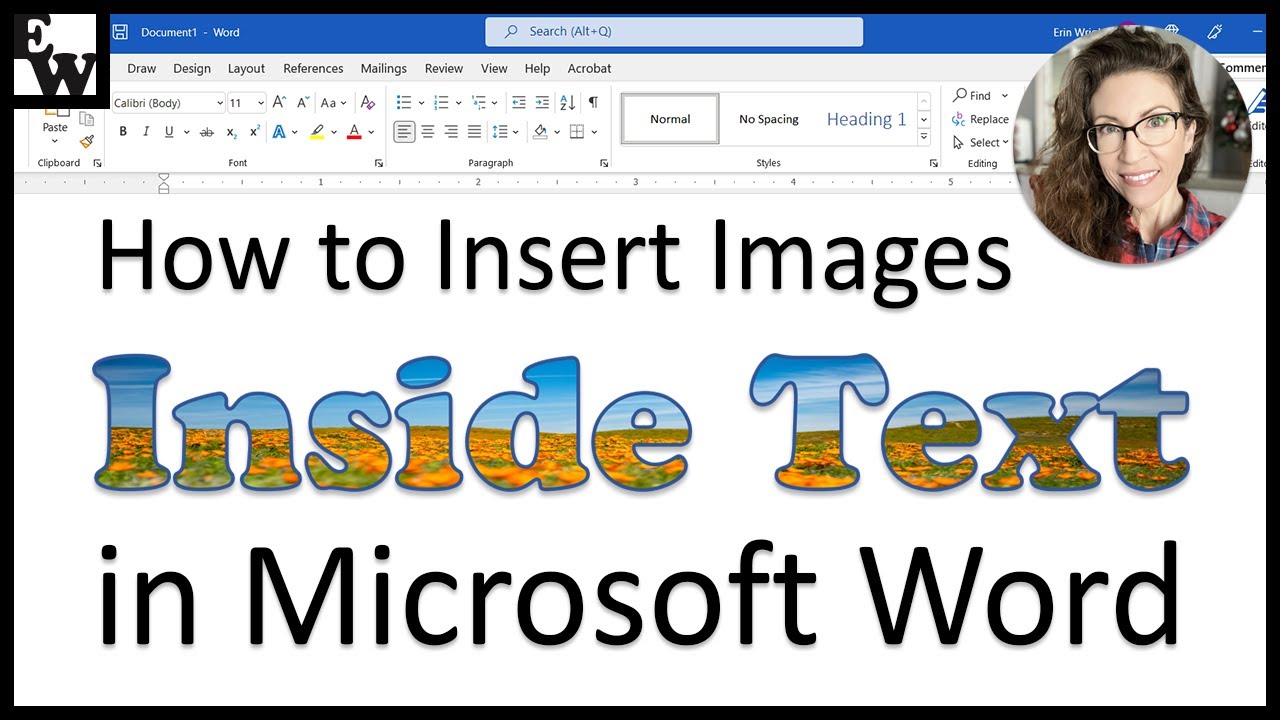This screenshot has width=1280, height=720.
Task: Toggle Italic formatting
Action: point(146,132)
